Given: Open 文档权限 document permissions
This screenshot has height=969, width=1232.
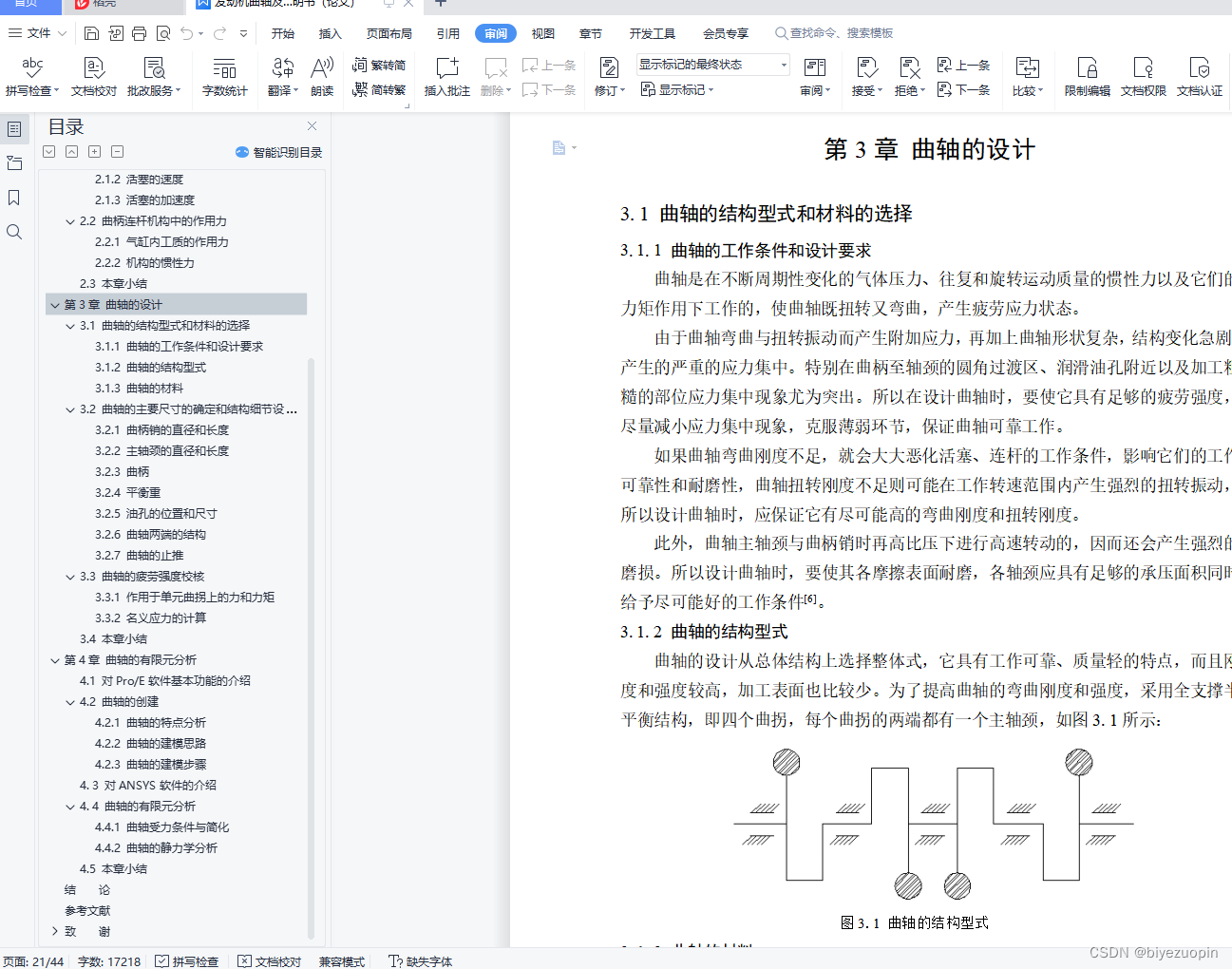Looking at the screenshot, I should click(x=1143, y=76).
